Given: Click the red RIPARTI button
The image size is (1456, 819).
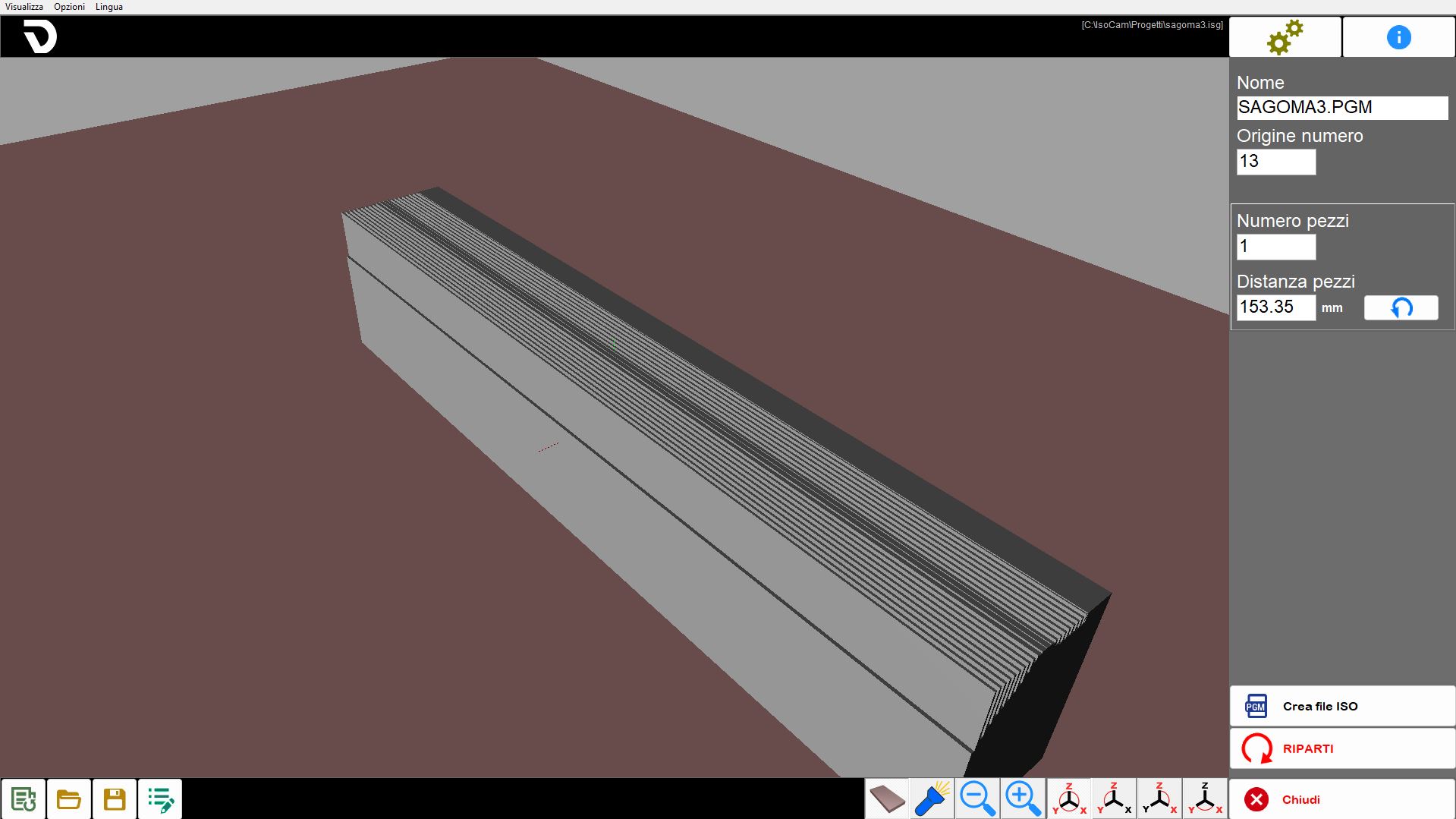Looking at the screenshot, I should pyautogui.click(x=1342, y=748).
